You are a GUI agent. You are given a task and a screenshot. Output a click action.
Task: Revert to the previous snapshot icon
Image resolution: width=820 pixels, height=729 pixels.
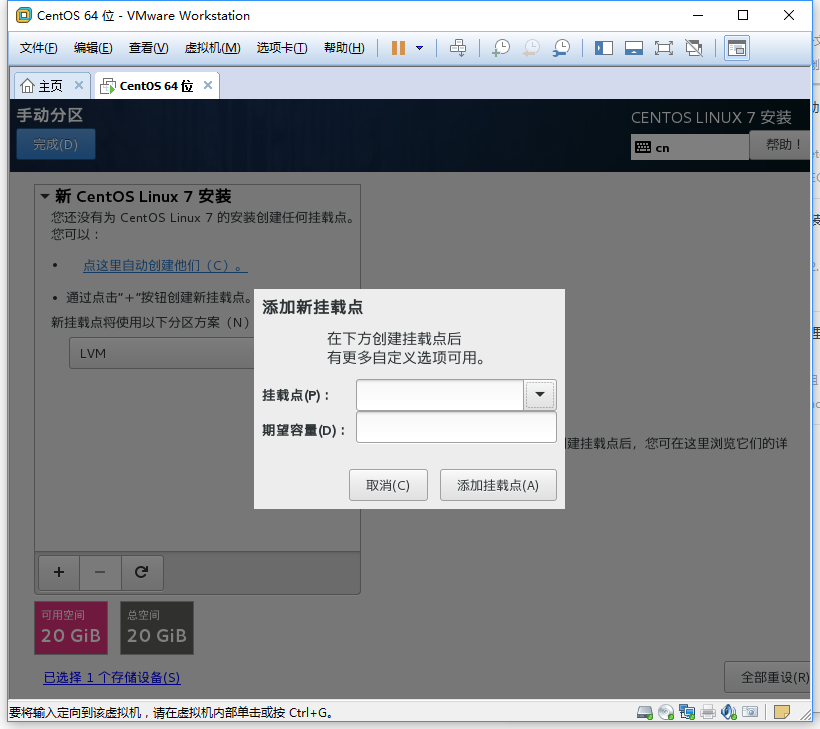click(531, 48)
